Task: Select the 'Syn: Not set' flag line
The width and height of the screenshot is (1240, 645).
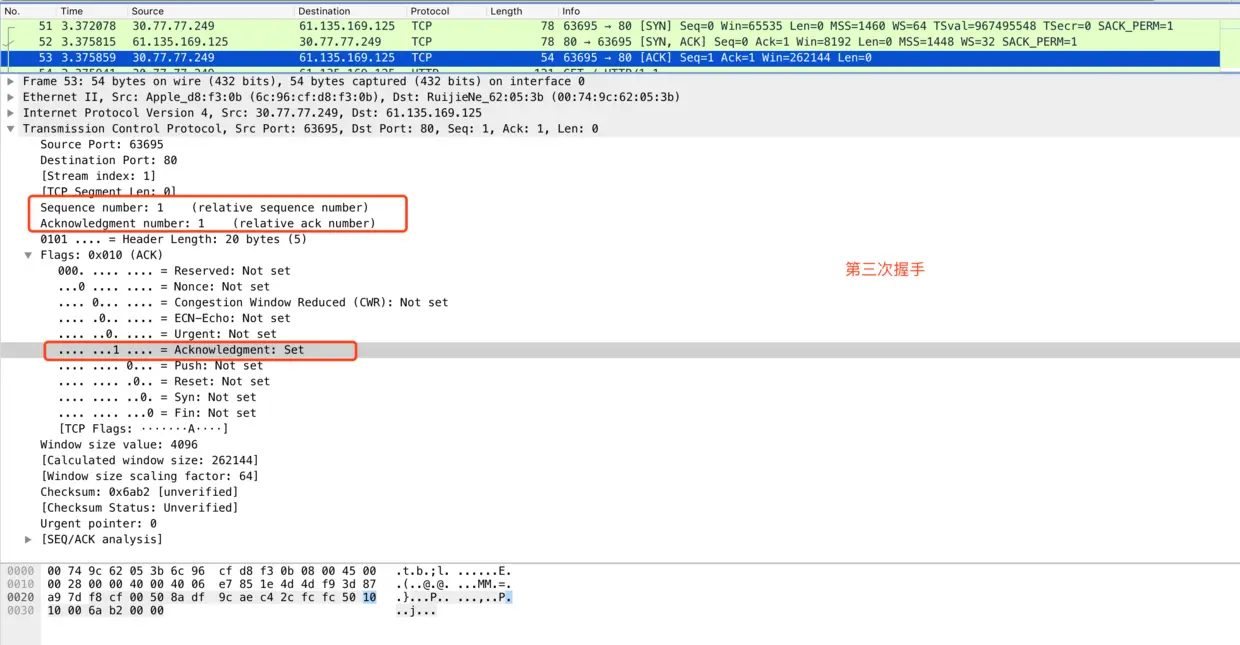Action: coord(157,397)
